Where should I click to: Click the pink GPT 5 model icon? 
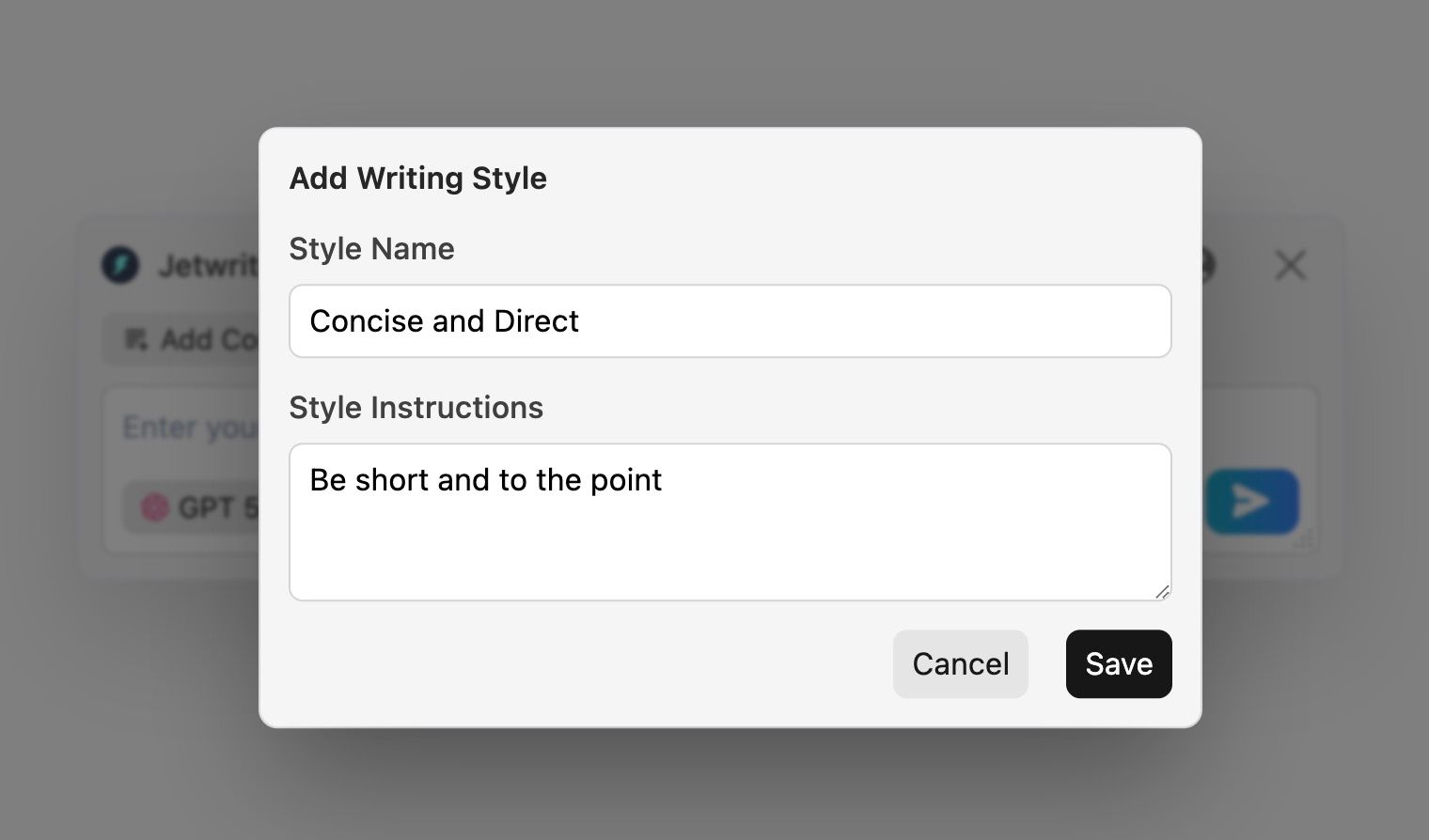(154, 507)
